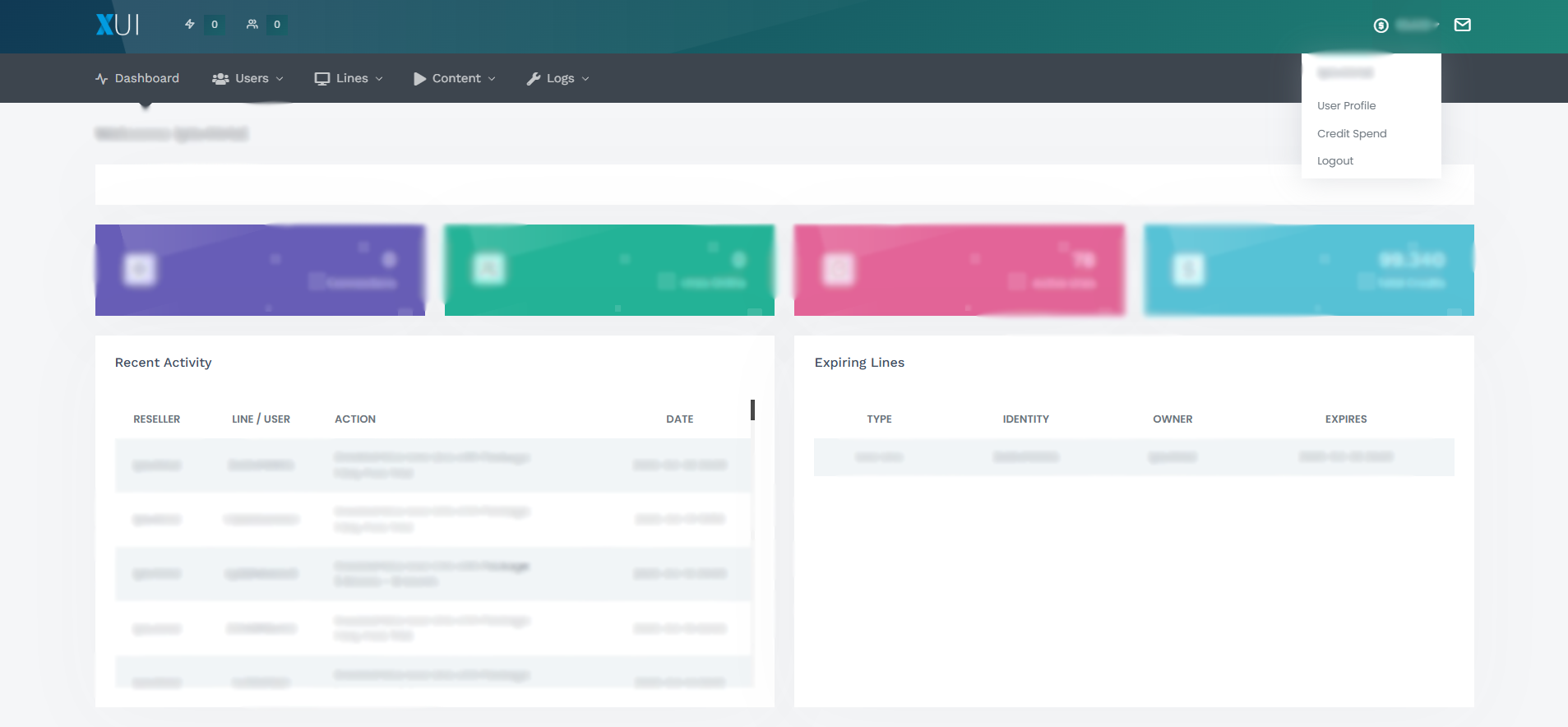This screenshot has width=1568, height=727.
Task: Open the envelope messages icon
Action: pyautogui.click(x=1462, y=25)
